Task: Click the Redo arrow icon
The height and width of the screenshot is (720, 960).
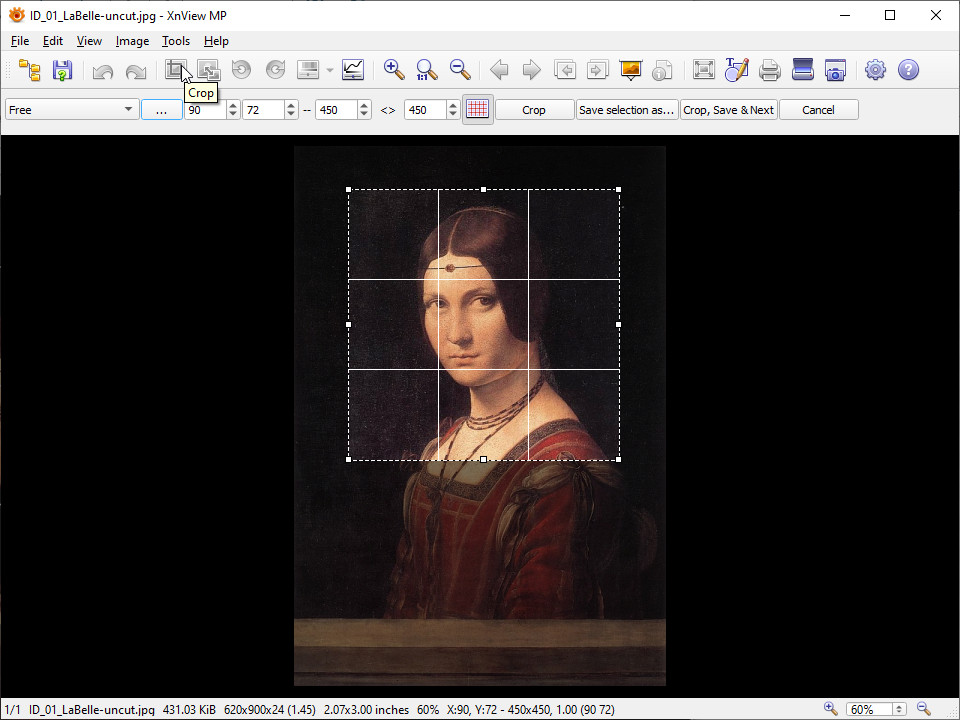Action: (136, 70)
